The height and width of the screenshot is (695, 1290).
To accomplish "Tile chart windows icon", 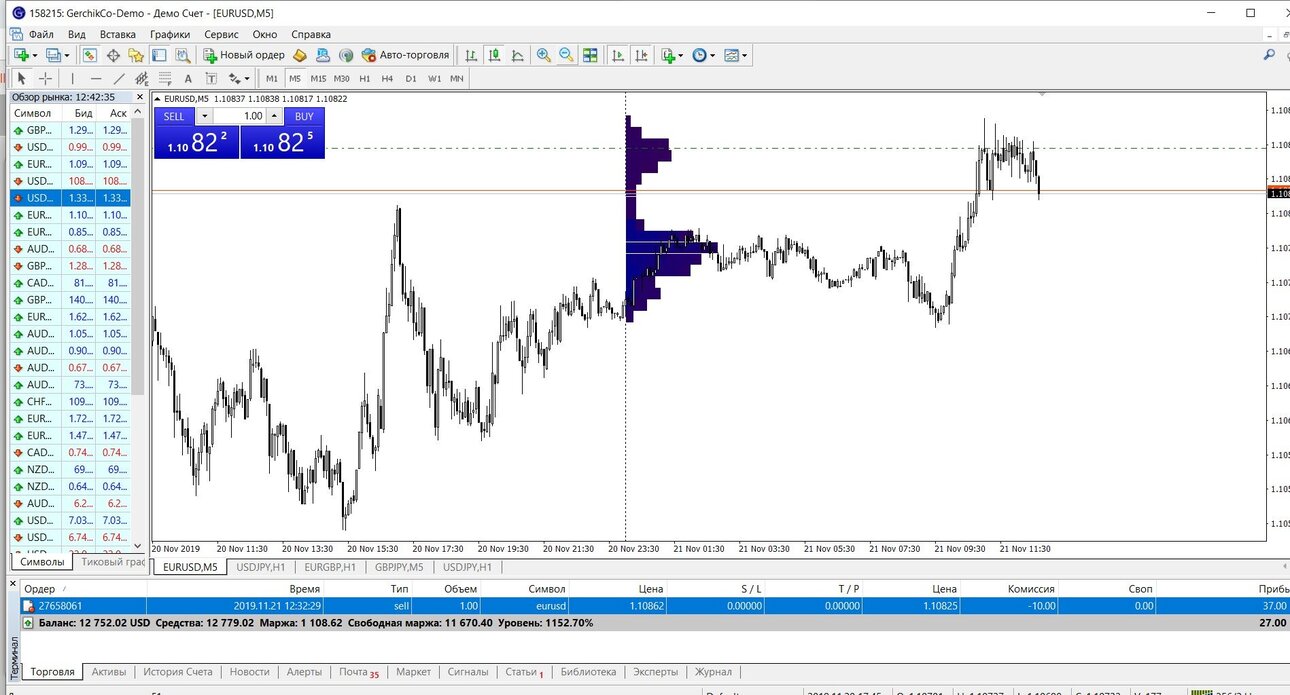I will point(590,55).
